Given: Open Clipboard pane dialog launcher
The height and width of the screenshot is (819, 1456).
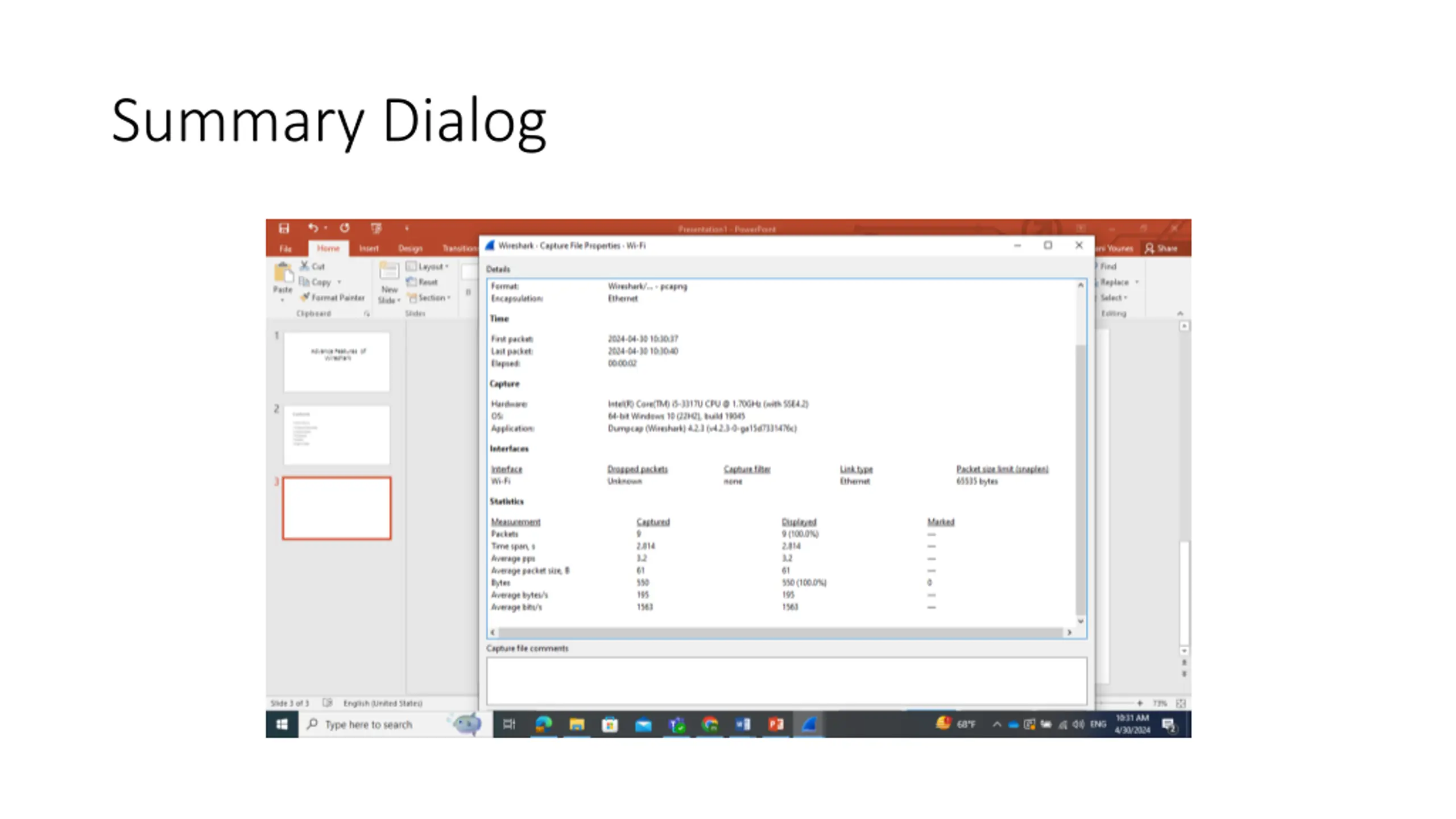Looking at the screenshot, I should pos(367,314).
